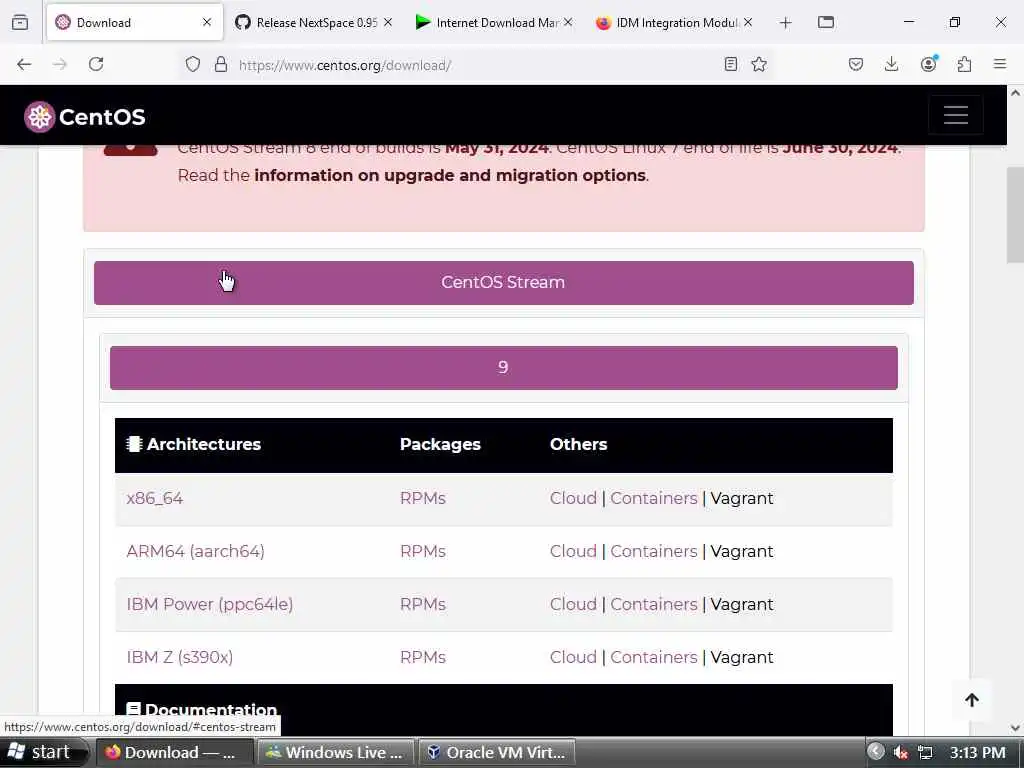The height and width of the screenshot is (768, 1024).
Task: Open the Firefox downloads panel
Action: (x=891, y=64)
